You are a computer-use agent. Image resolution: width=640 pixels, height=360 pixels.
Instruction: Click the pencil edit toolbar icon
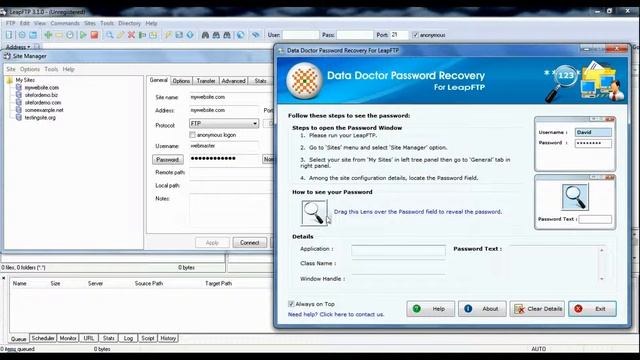(x=120, y=35)
